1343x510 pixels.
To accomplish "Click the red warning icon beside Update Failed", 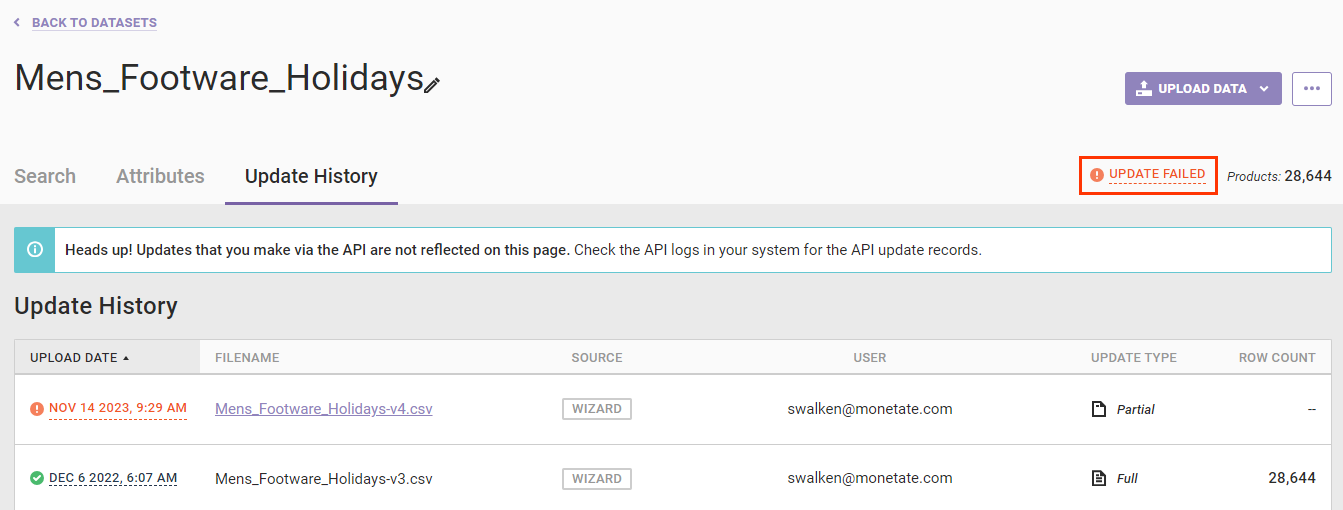I will click(1097, 175).
